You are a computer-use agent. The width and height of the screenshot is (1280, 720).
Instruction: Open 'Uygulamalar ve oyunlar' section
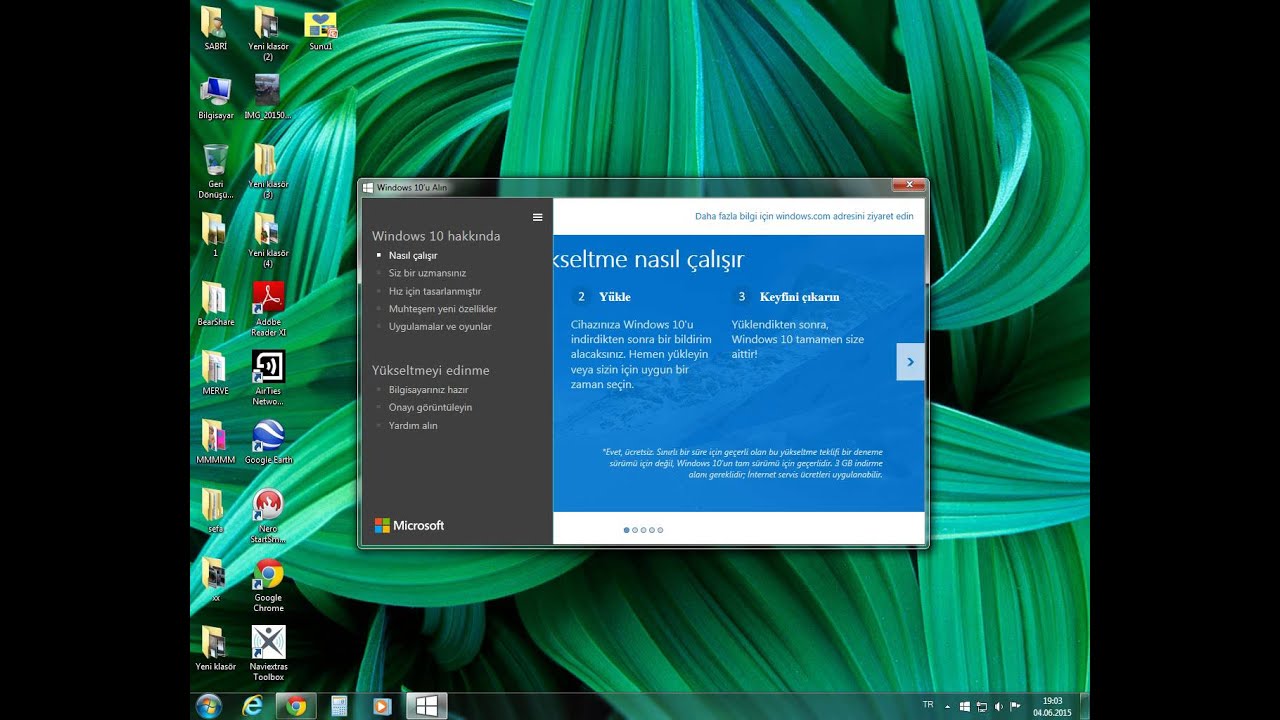tap(440, 327)
